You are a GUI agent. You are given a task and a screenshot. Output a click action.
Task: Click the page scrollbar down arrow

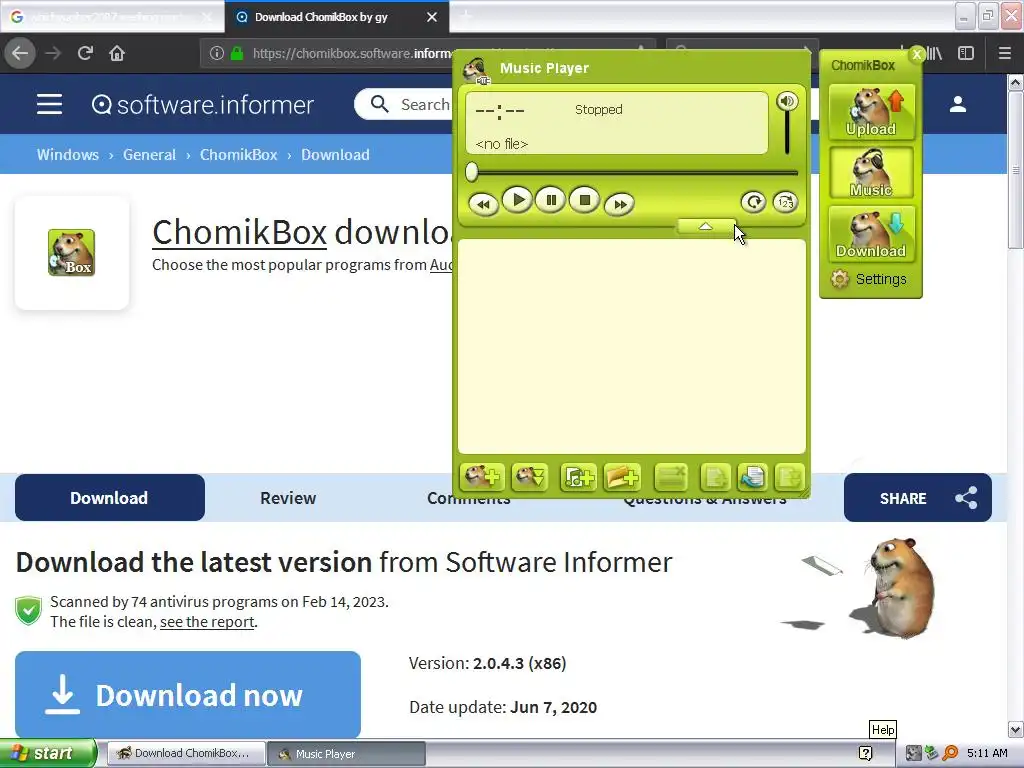(1016, 729)
